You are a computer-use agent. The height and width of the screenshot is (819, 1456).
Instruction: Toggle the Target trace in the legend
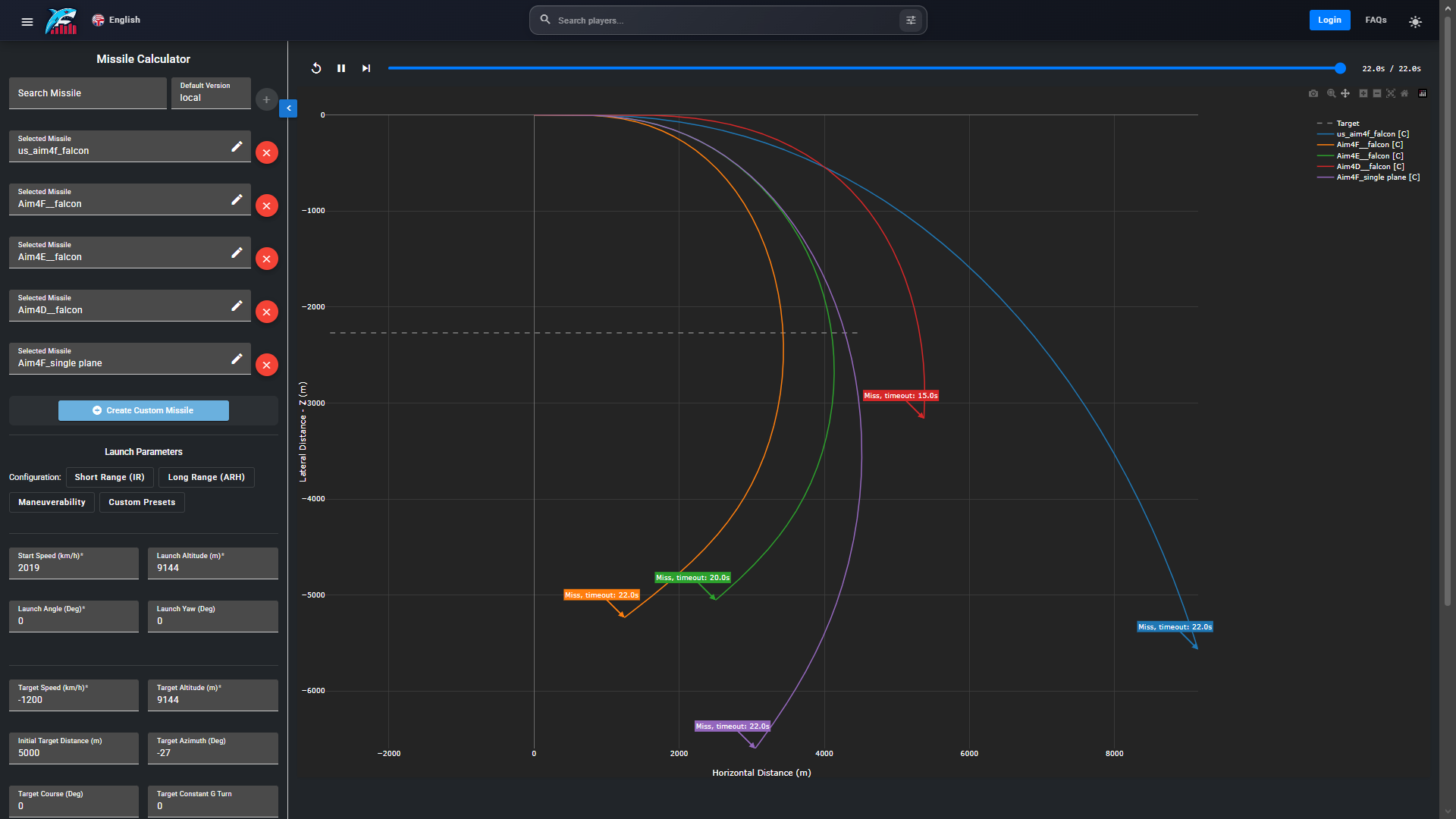[x=1348, y=123]
